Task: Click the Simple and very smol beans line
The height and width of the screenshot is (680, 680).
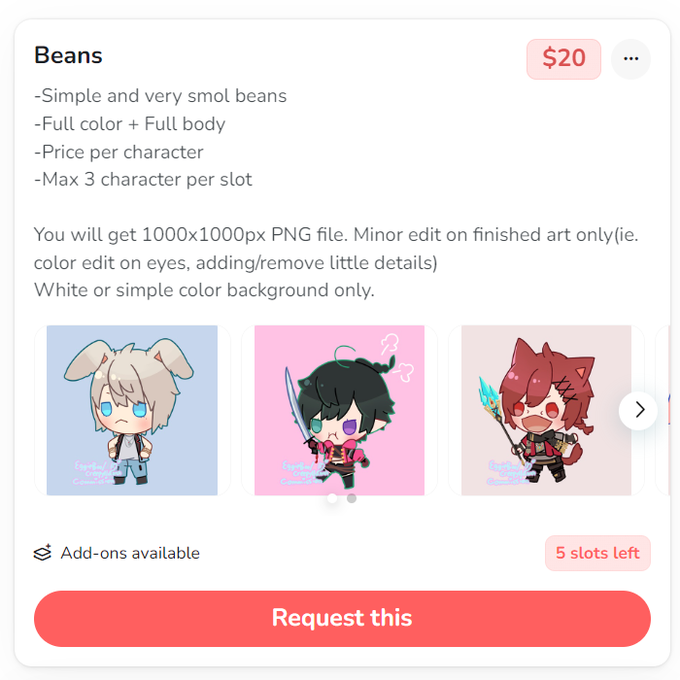Action: 160,96
